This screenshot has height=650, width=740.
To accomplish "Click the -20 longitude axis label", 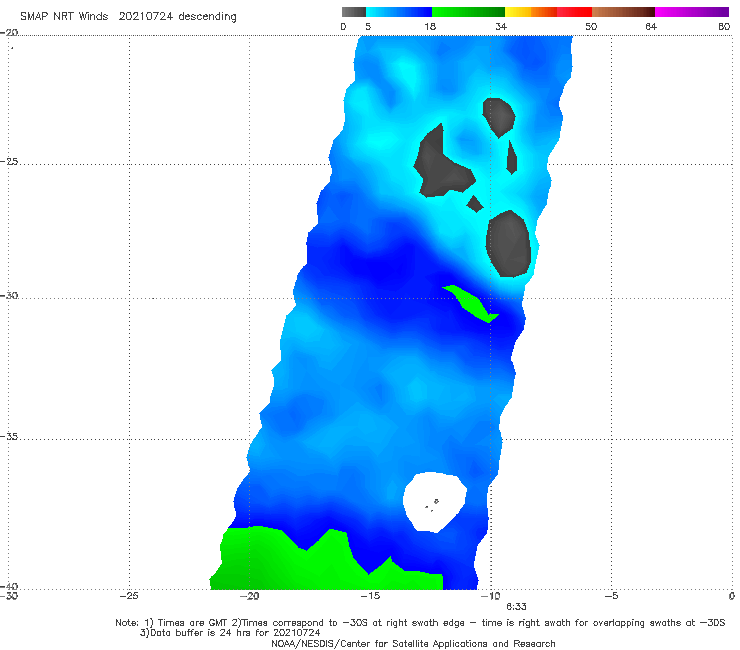I will tap(249, 596).
